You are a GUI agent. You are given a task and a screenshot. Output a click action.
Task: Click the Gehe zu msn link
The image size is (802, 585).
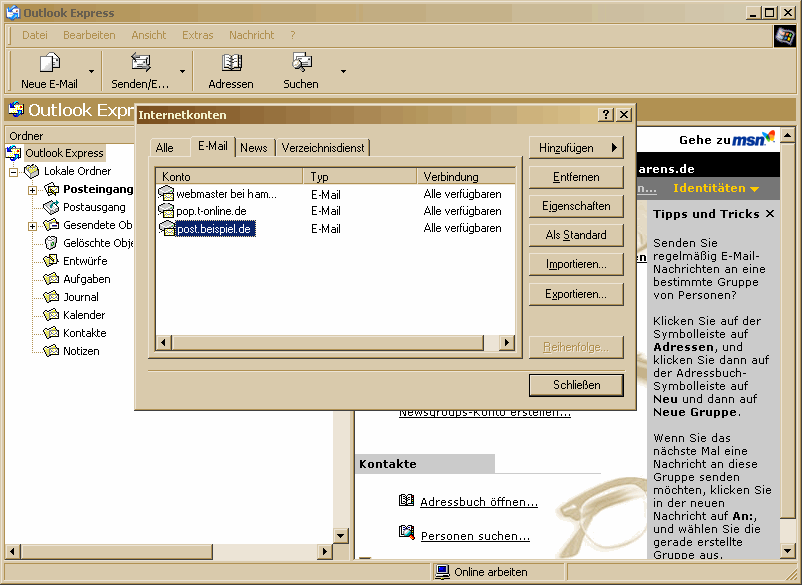click(727, 139)
